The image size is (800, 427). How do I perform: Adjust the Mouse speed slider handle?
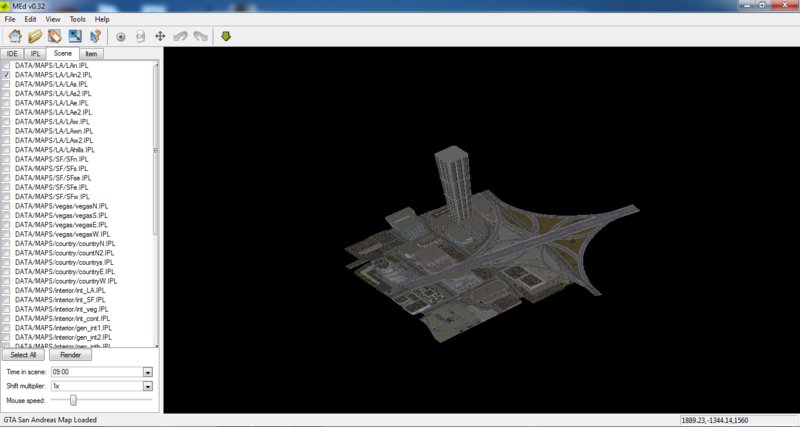(73, 400)
